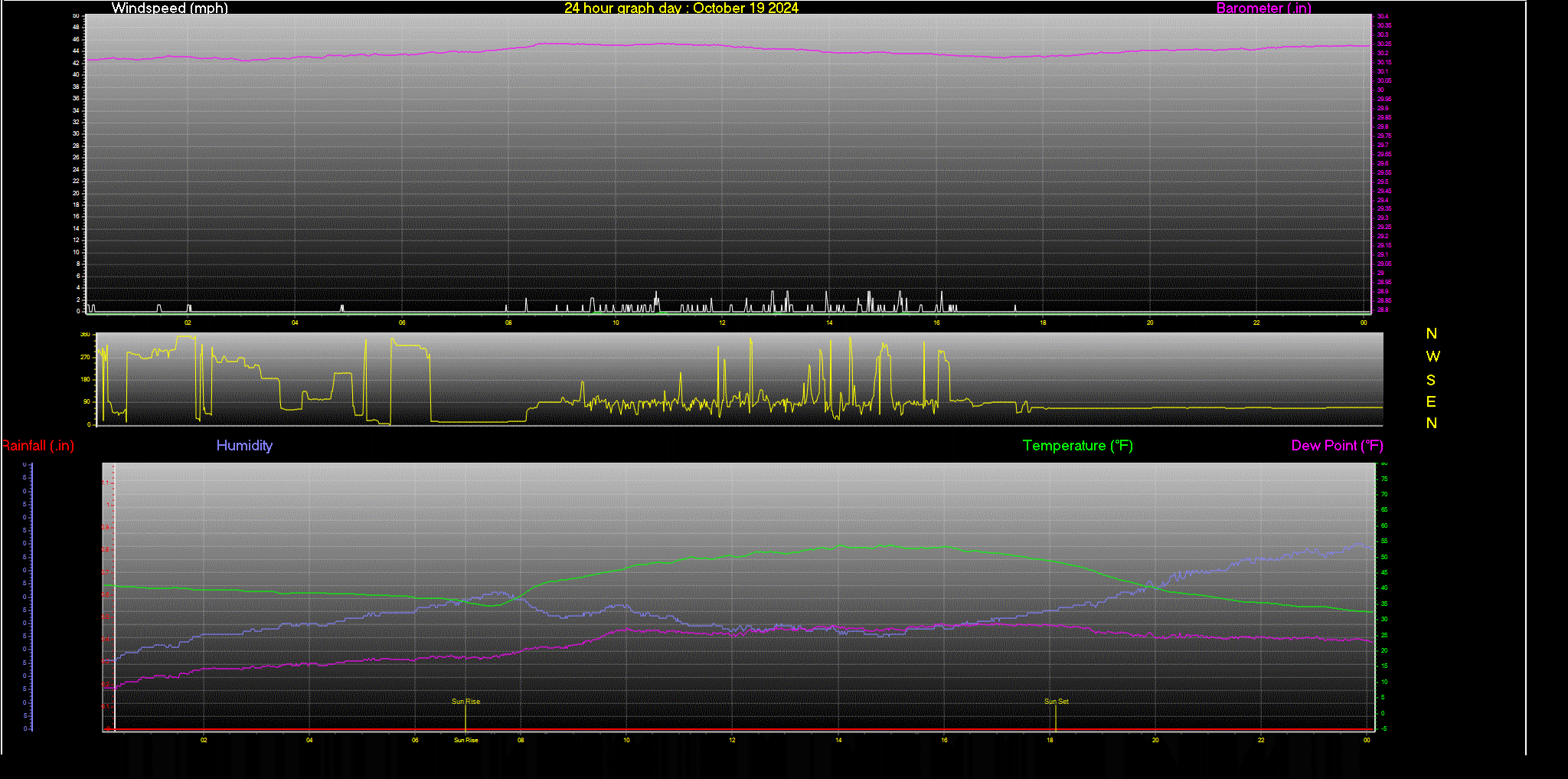Viewport: 1568px width, 779px height.
Task: Click the "Windspeed (mph)" graph title
Action: coord(169,8)
